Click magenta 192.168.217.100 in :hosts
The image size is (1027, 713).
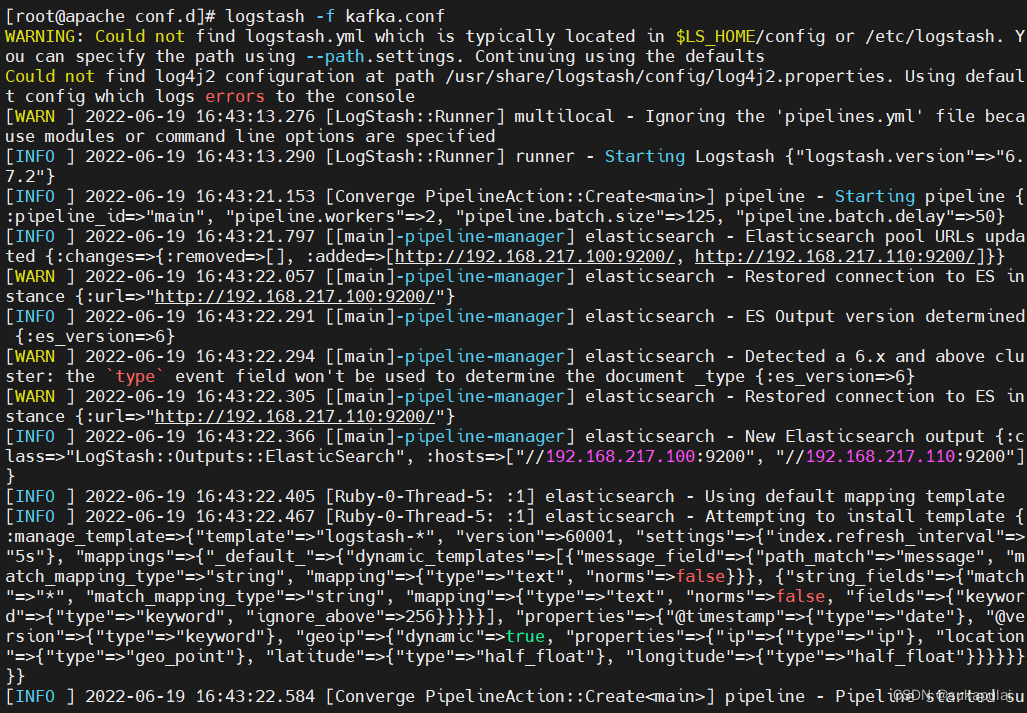click(x=620, y=456)
